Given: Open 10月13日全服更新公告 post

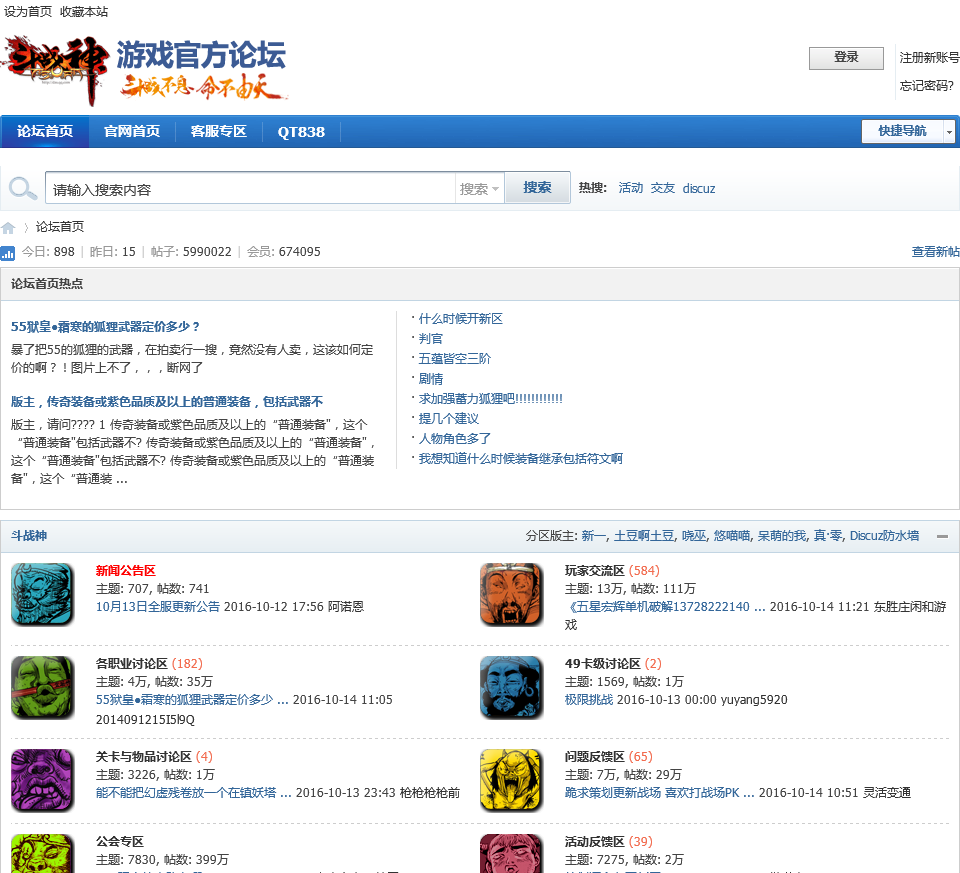Looking at the screenshot, I should [157, 607].
